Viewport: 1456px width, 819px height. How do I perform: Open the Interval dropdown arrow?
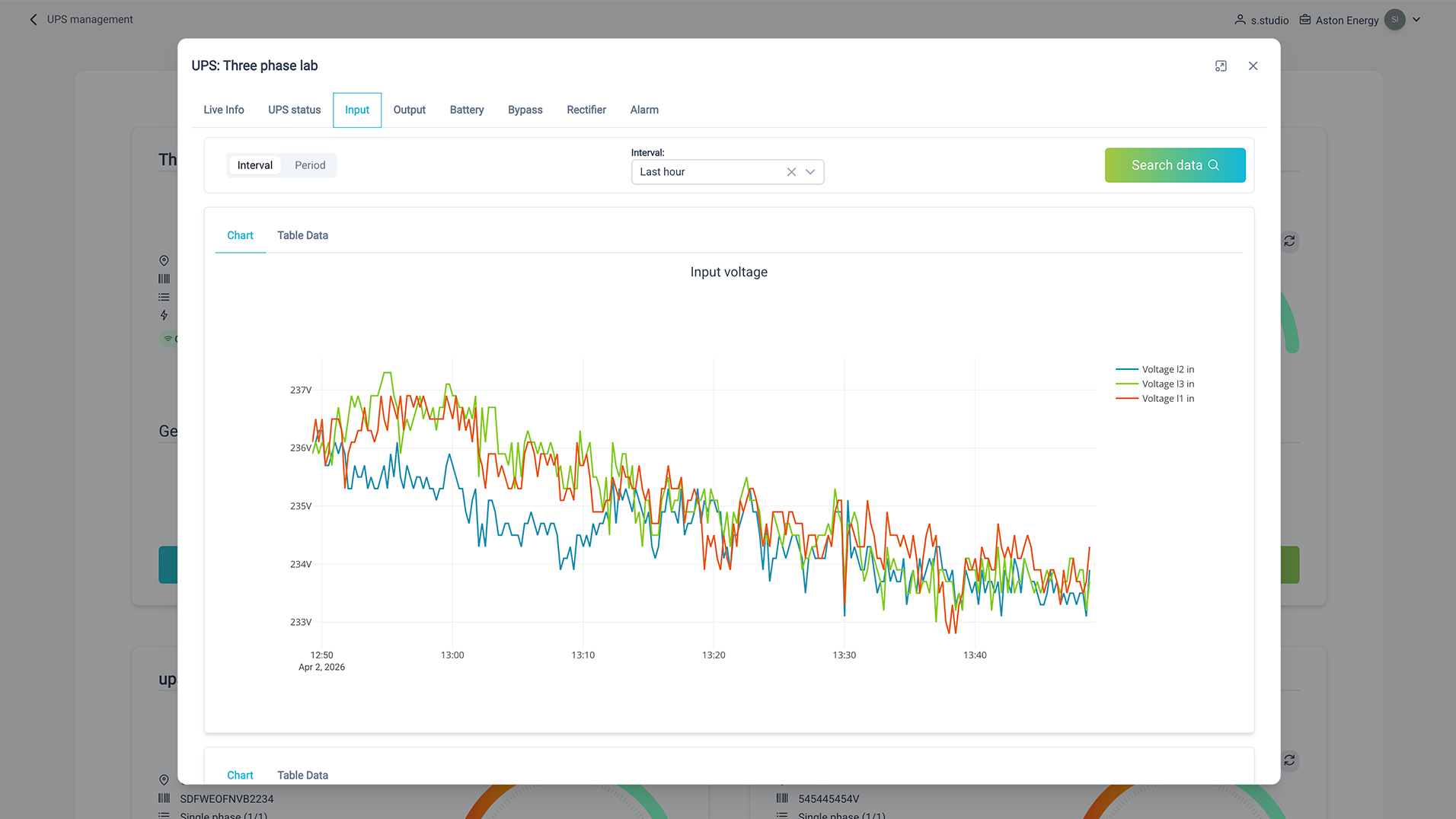click(810, 172)
